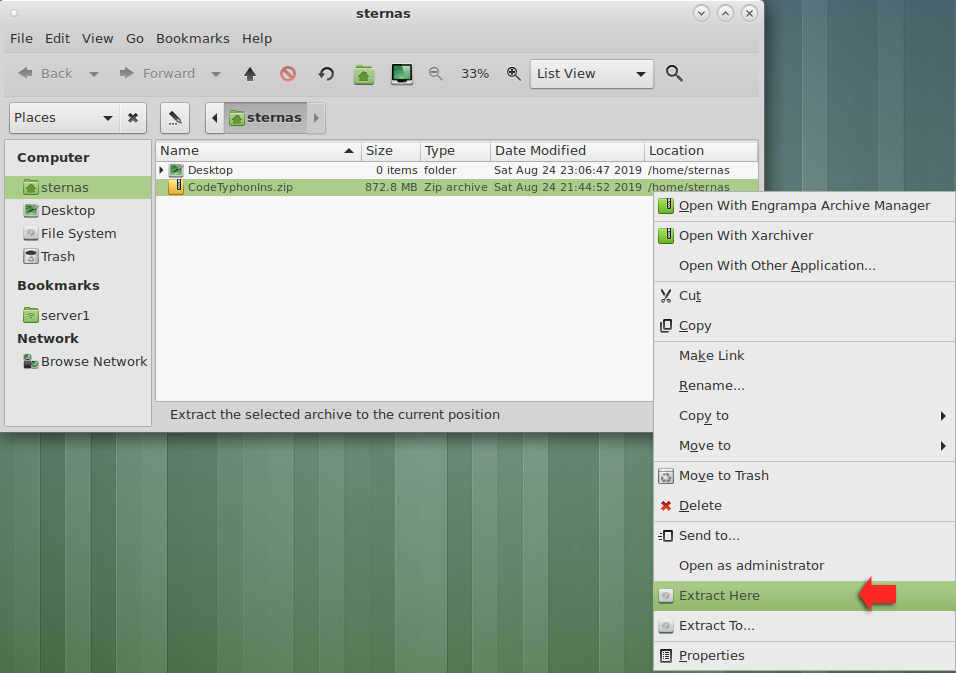Click the path bar left scroll arrow
Image resolution: width=956 pixels, height=673 pixels.
215,118
